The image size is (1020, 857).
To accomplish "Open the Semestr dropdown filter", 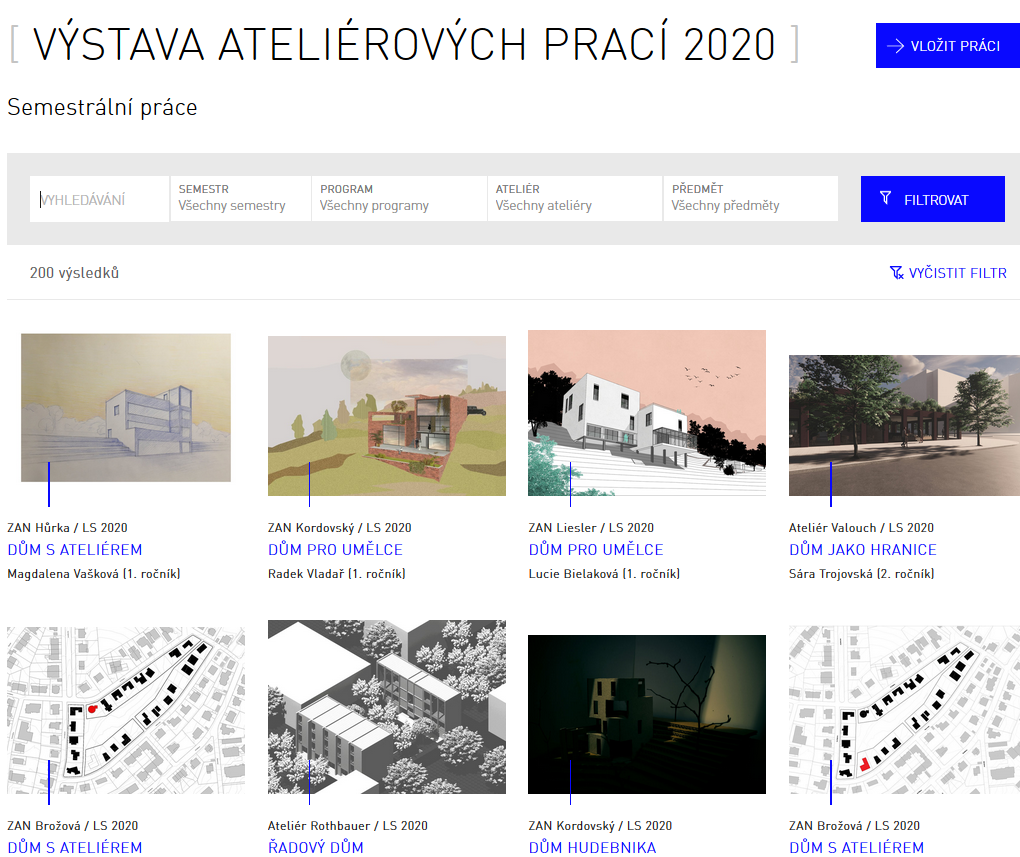I will (241, 198).
